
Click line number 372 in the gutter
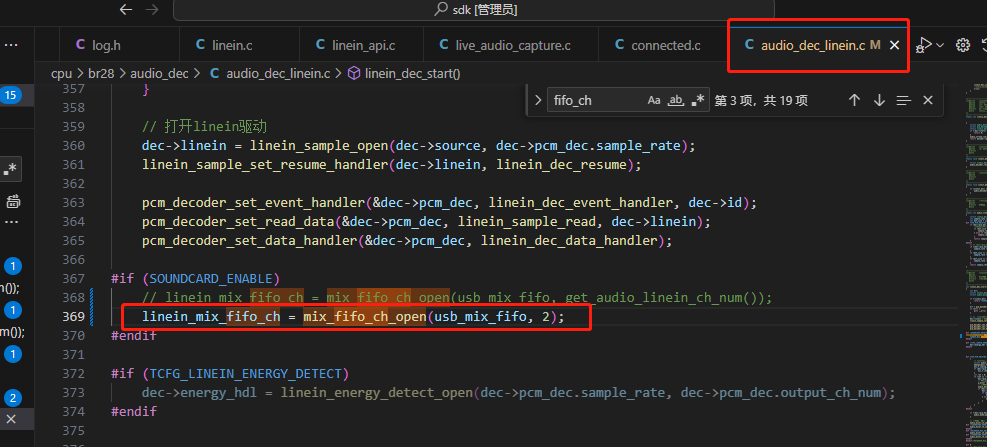pos(74,373)
